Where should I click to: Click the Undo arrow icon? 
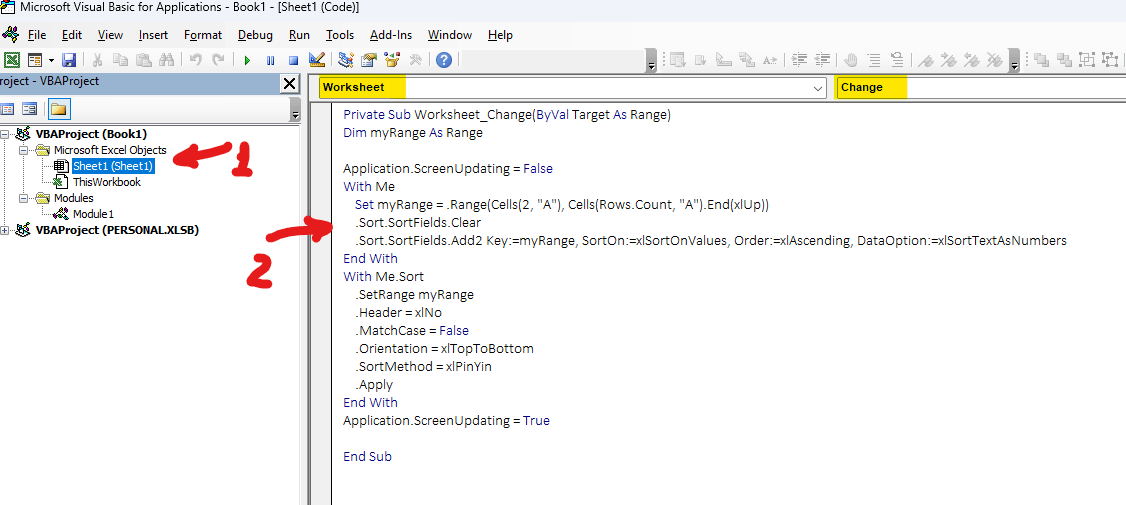pyautogui.click(x=195, y=60)
